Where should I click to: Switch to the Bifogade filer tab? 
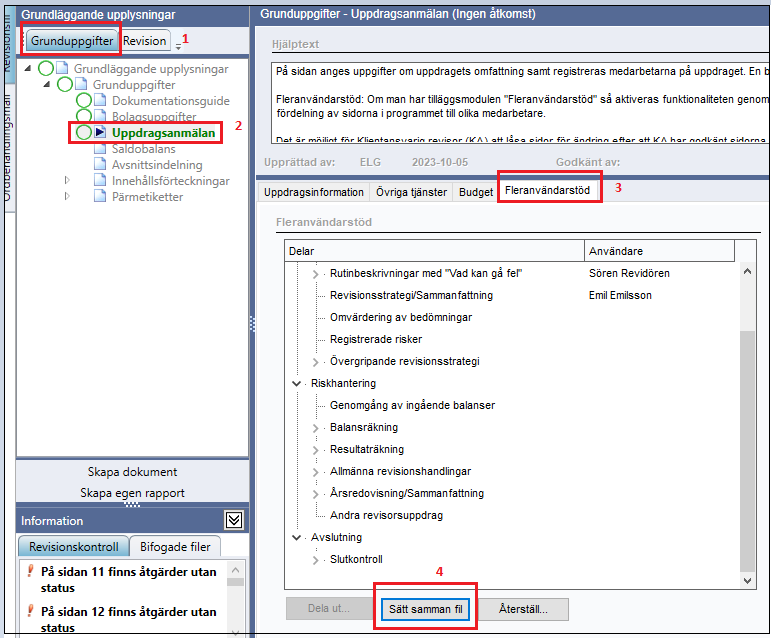(x=175, y=547)
